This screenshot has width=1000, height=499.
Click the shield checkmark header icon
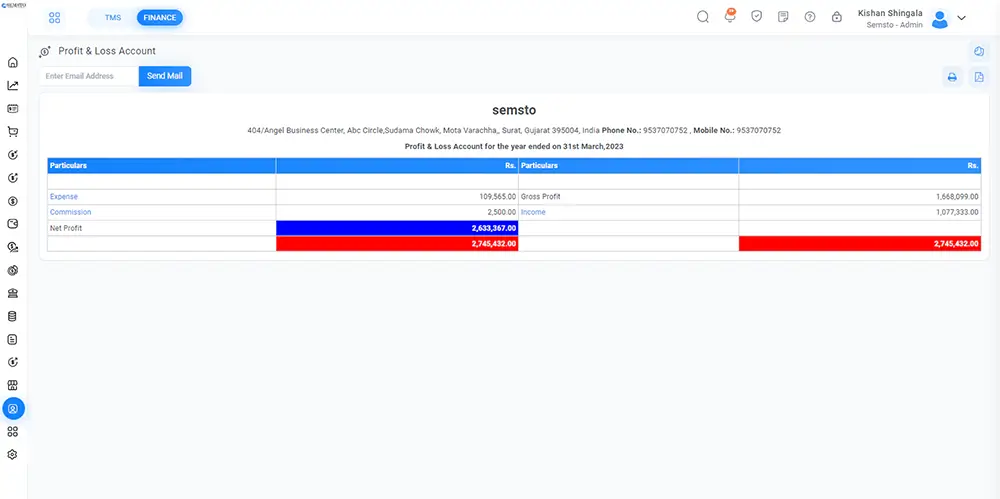pos(756,17)
